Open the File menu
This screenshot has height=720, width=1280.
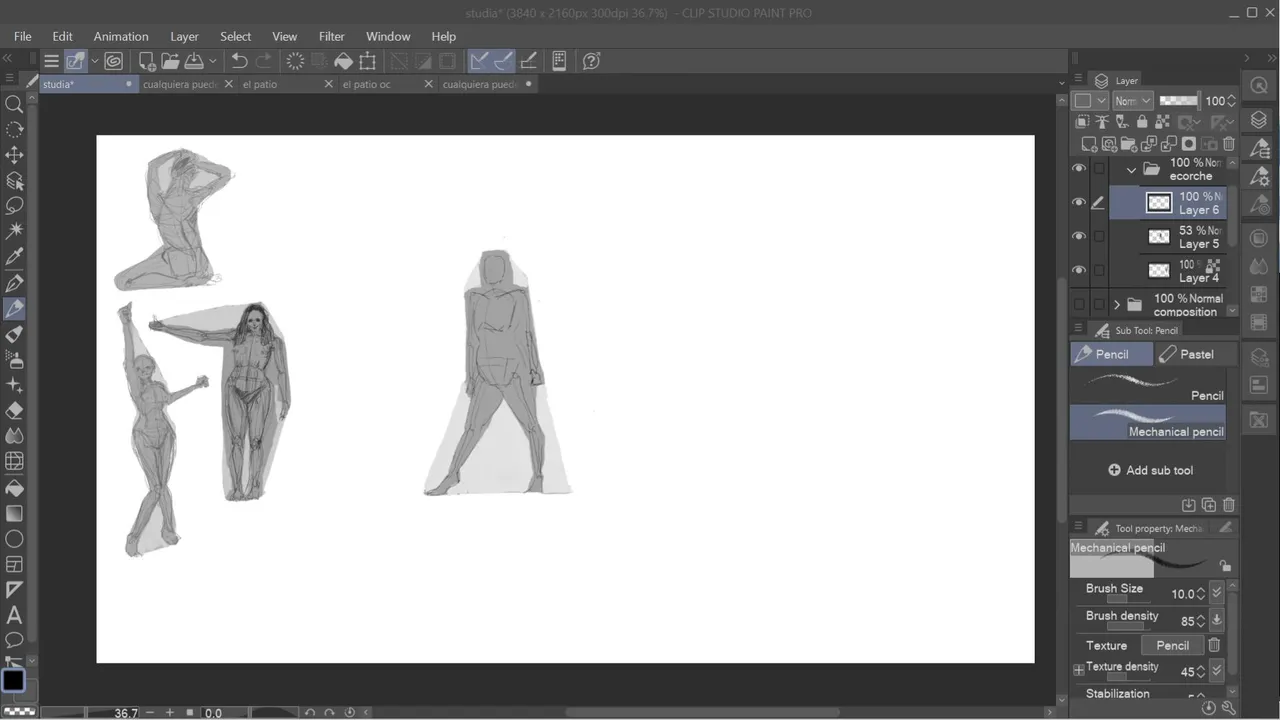click(22, 36)
